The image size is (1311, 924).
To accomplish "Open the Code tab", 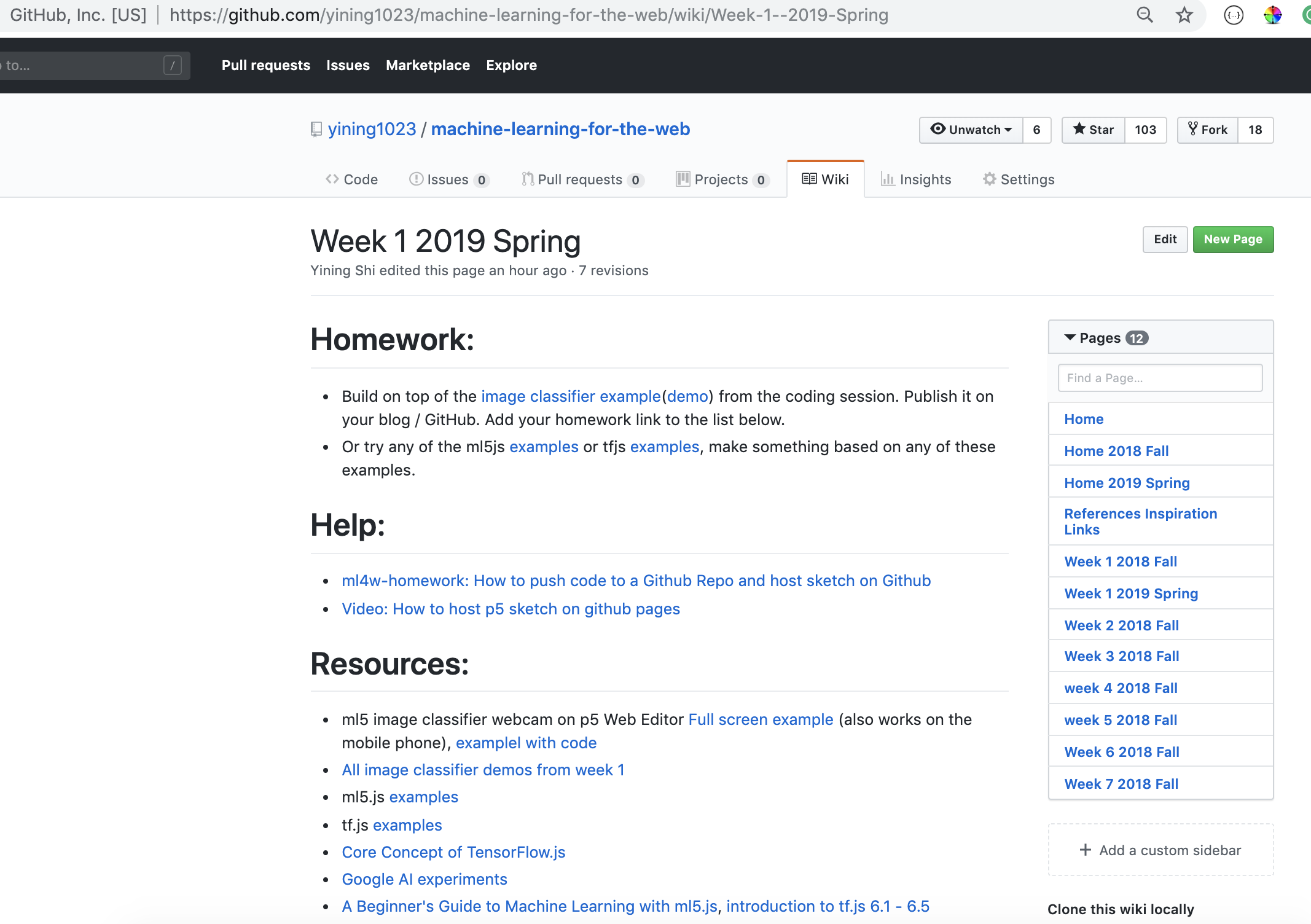I will 352,179.
